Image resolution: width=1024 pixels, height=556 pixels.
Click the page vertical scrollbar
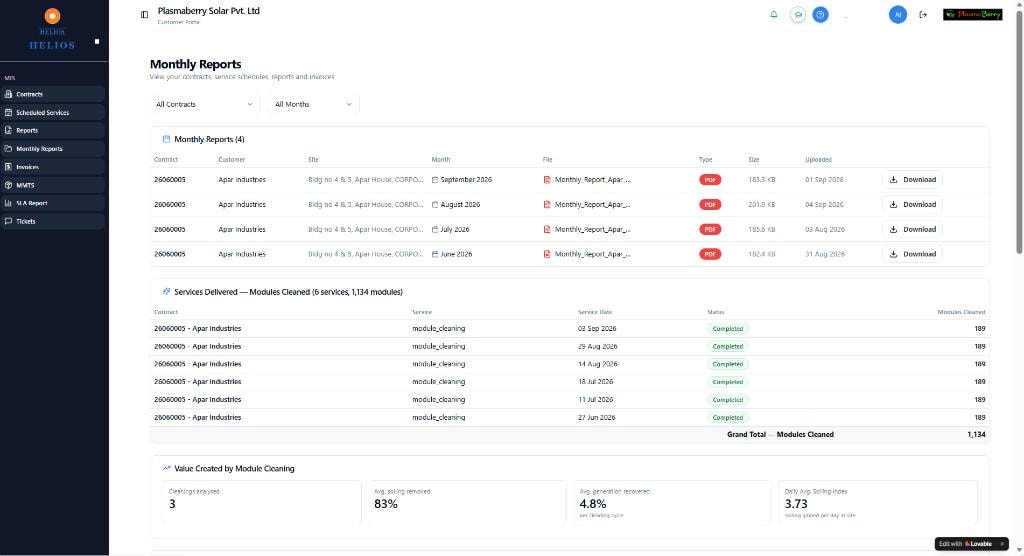pyautogui.click(x=1019, y=131)
